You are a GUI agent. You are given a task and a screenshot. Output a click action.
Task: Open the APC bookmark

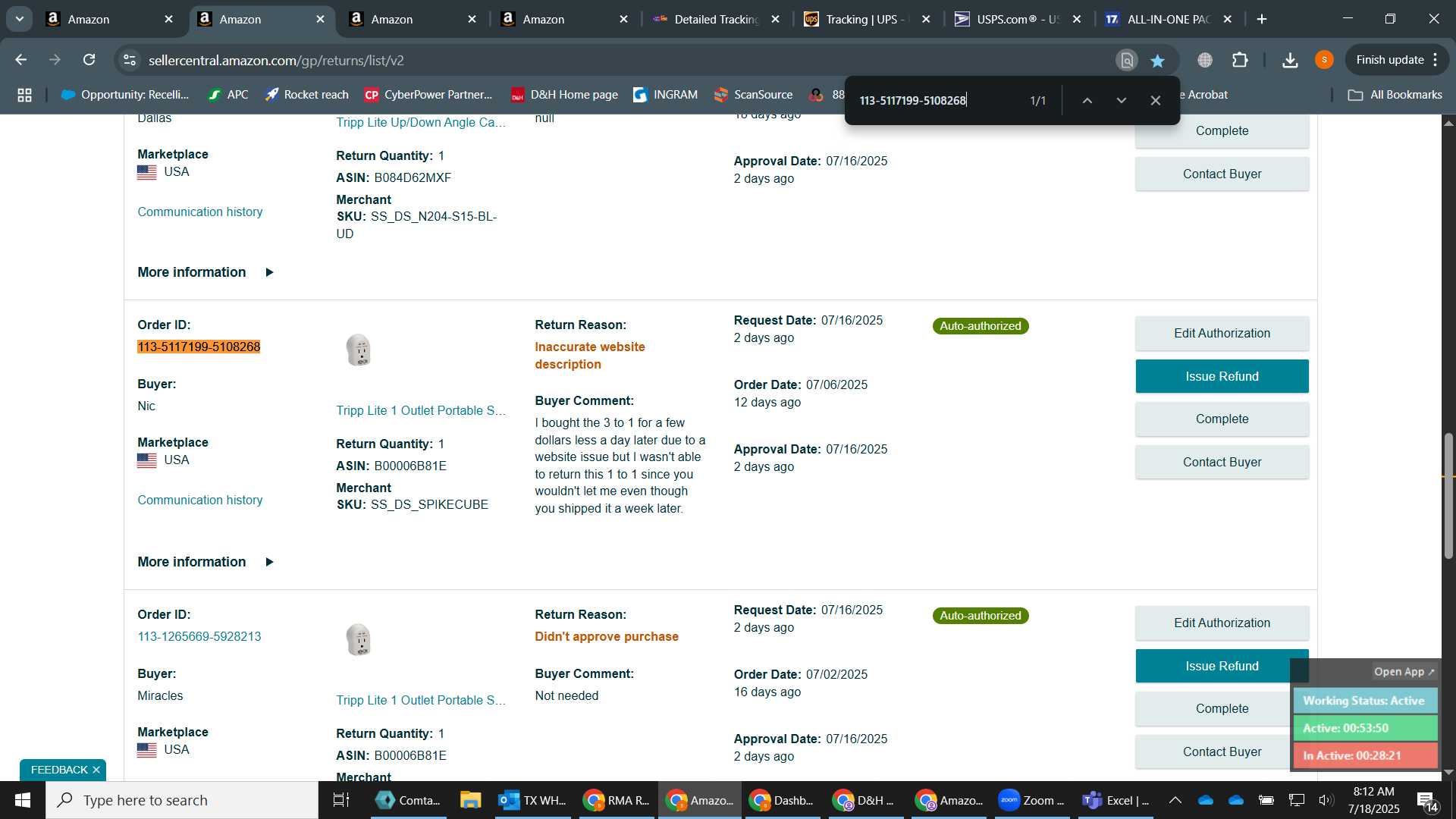coord(228,95)
